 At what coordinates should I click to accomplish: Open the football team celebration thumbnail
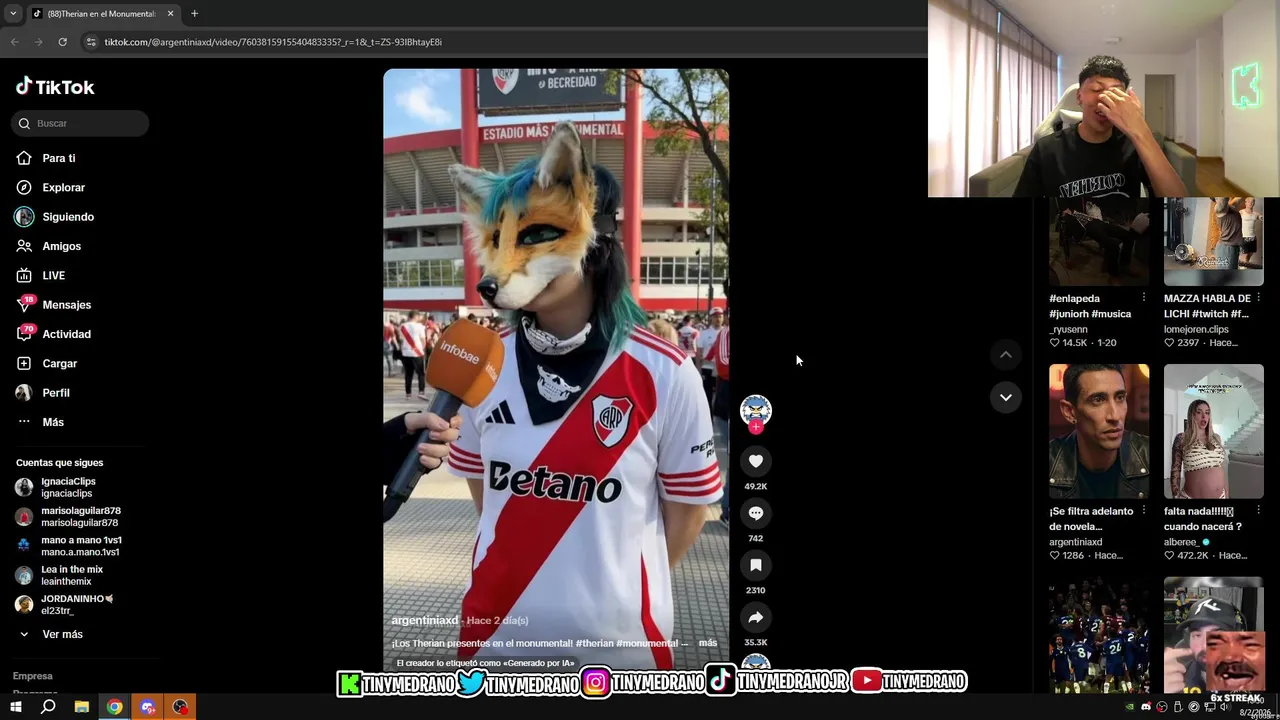1099,635
